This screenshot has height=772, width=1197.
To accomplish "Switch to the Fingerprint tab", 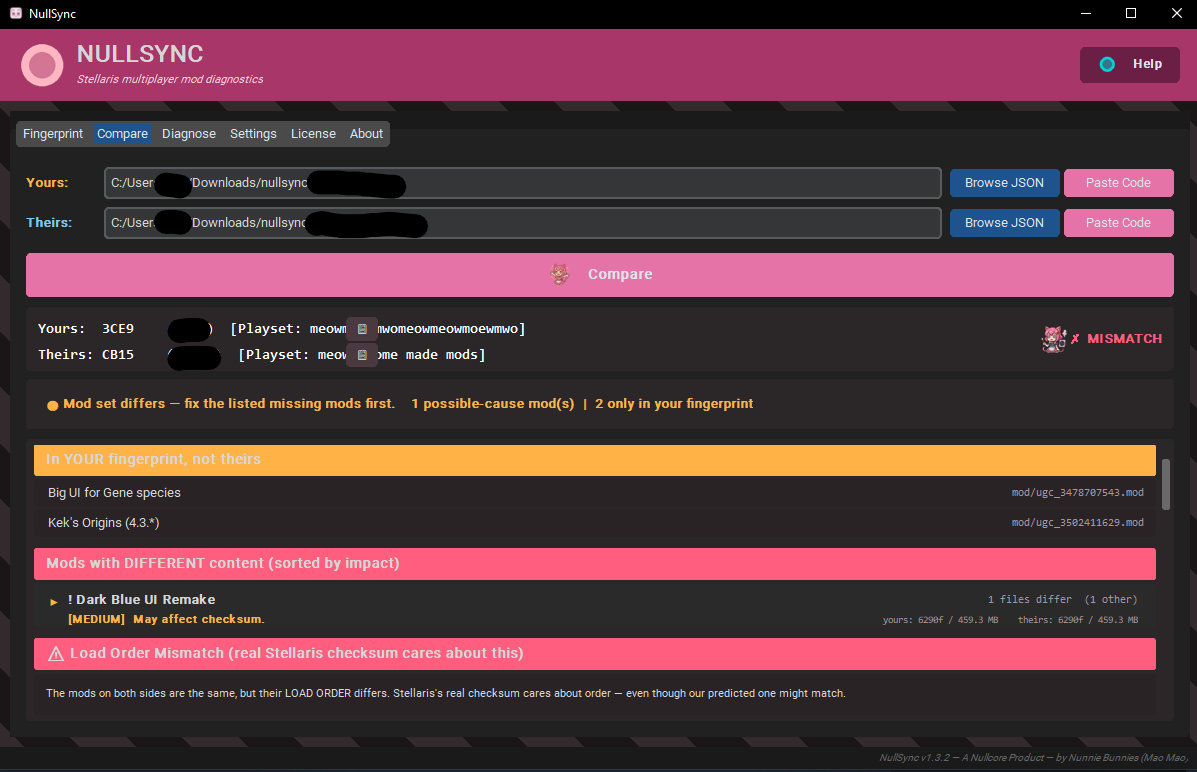I will [53, 134].
